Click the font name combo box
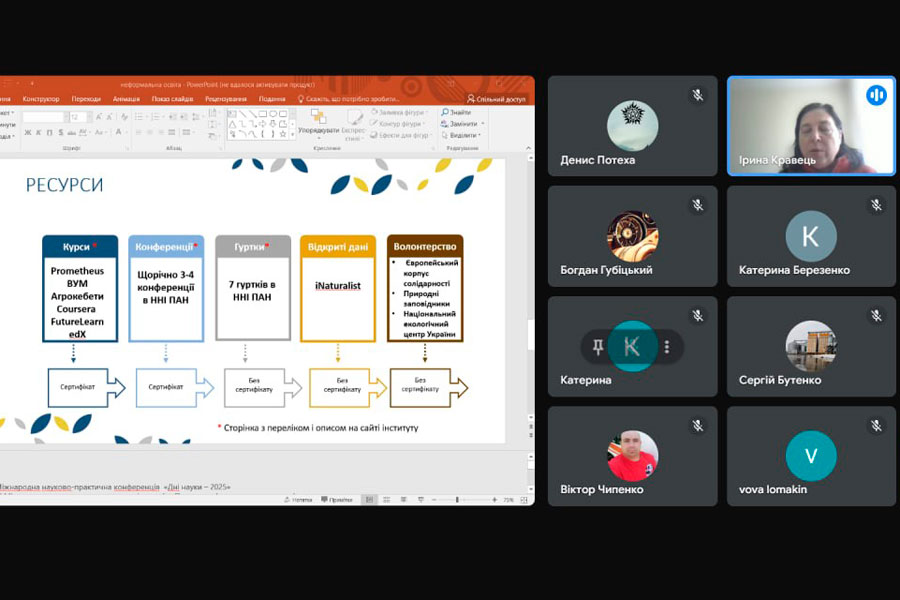Image resolution: width=900 pixels, height=600 pixels. (x=45, y=117)
